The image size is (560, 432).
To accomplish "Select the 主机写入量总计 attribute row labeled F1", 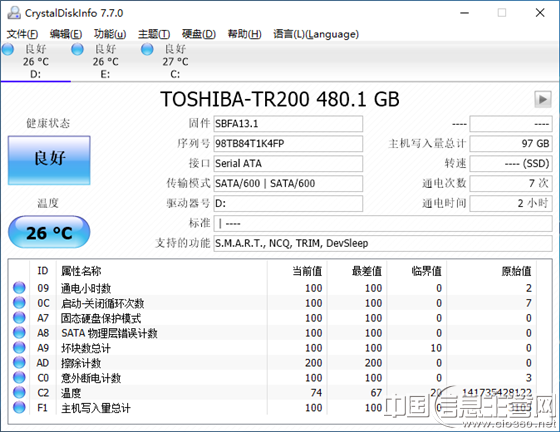I will 272,408.
